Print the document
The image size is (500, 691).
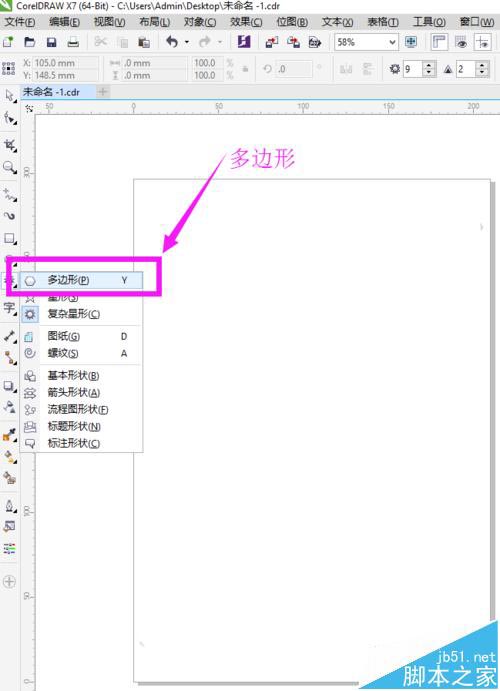pos(73,42)
